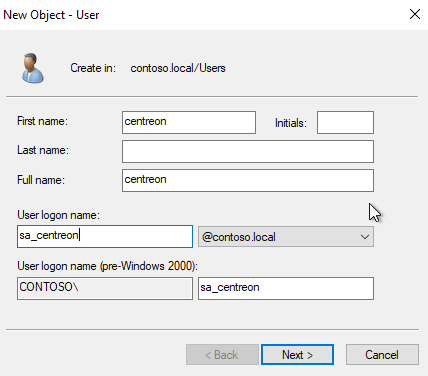
Task: Close the New Object - User dialog
Action: tap(415, 14)
